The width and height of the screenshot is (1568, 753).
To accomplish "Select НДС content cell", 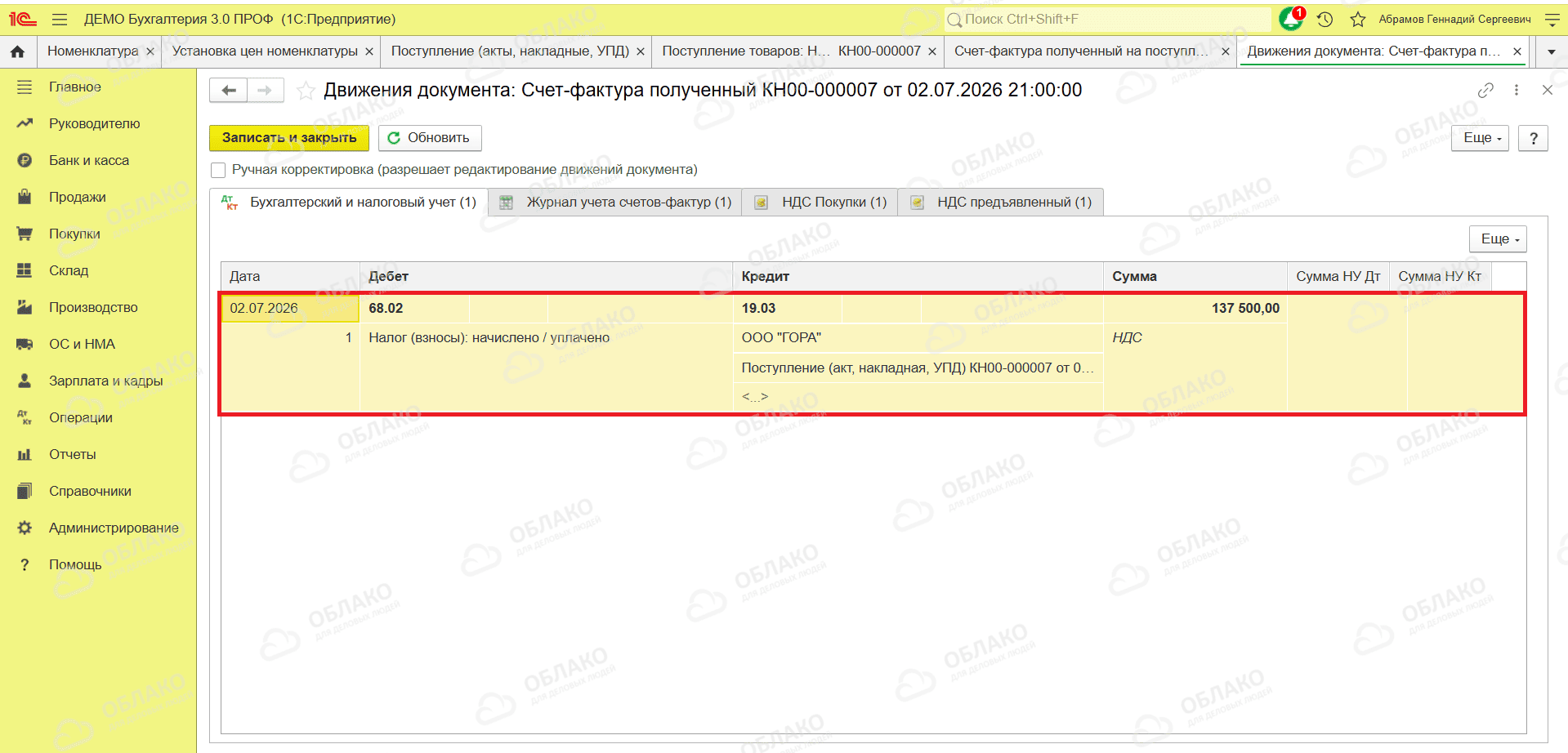I will coord(1195,338).
